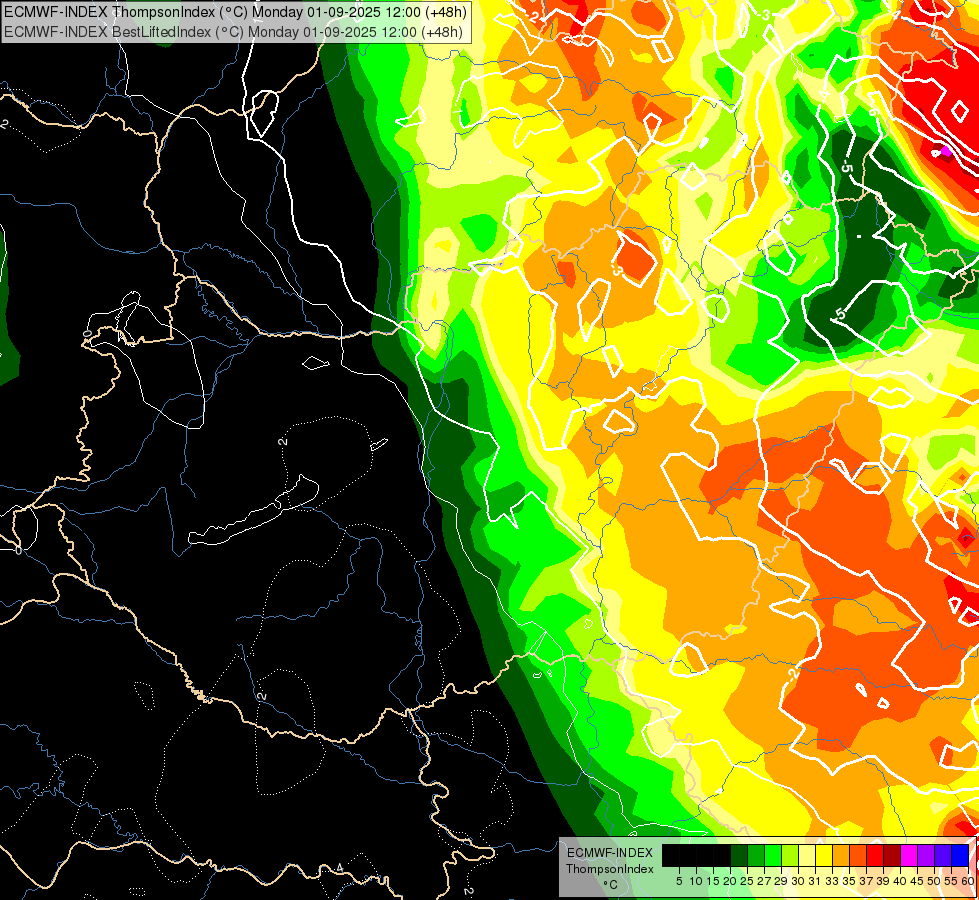Image resolution: width=979 pixels, height=900 pixels.
Task: Click the legend tick value "40"
Action: point(900,881)
